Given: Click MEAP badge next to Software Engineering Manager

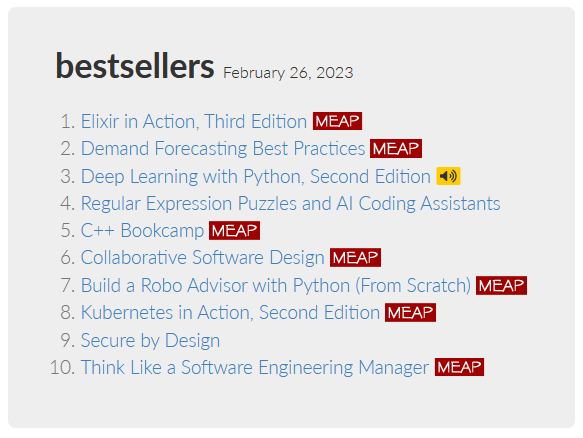Looking at the screenshot, I should coord(460,367).
